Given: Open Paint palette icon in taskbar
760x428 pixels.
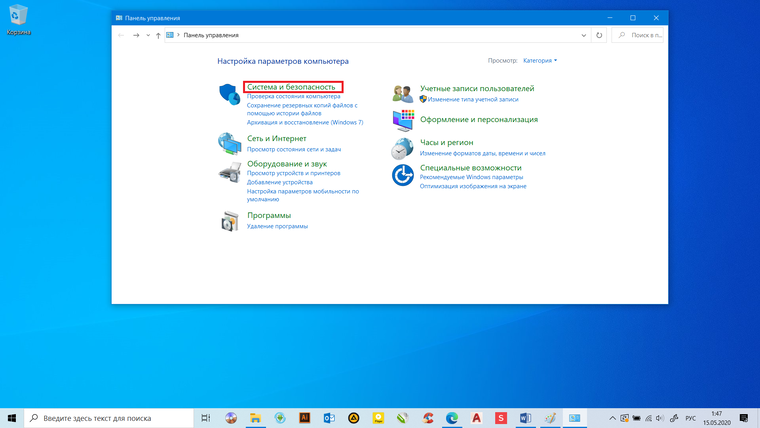Looking at the screenshot, I should pyautogui.click(x=550, y=418).
